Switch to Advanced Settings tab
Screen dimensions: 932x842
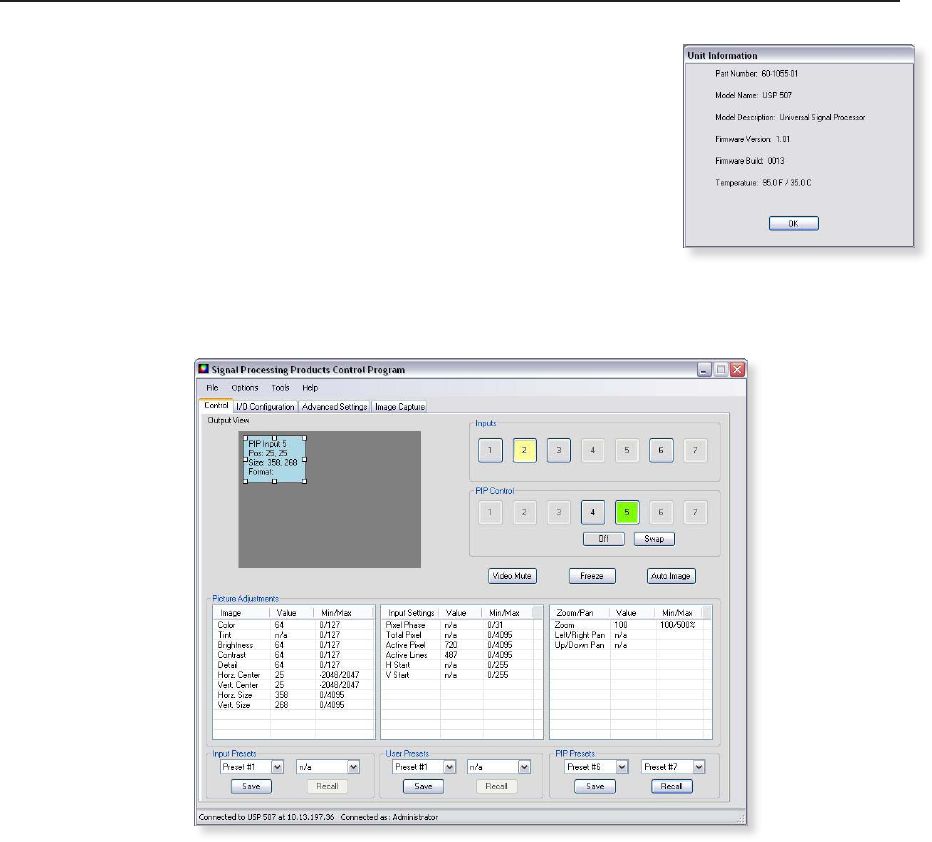click(x=334, y=407)
